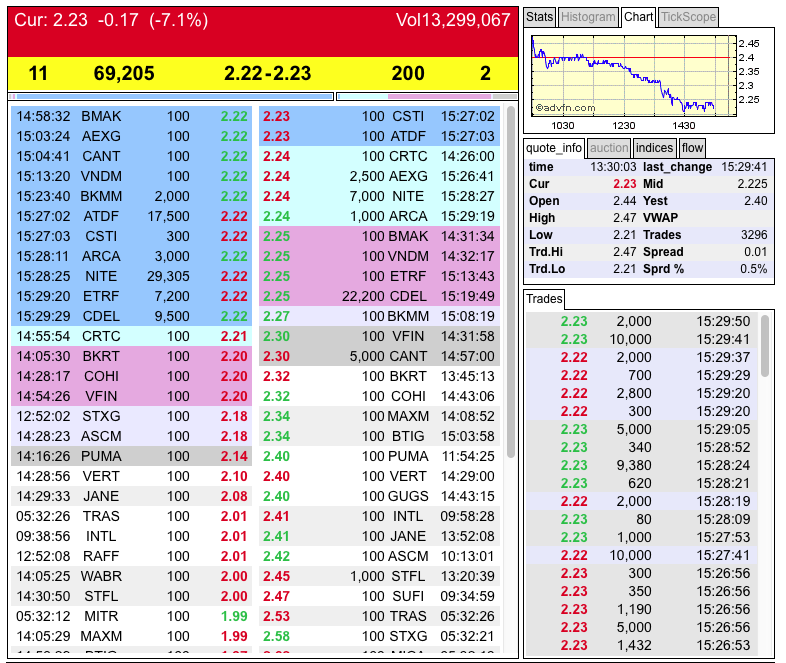Click the Mid value 2.225
The image size is (786, 663).
tap(752, 184)
